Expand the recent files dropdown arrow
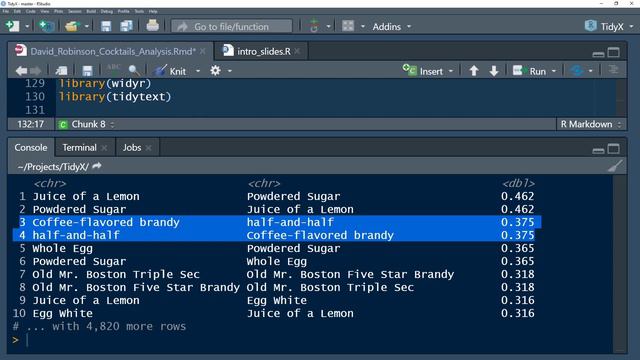 (87, 27)
